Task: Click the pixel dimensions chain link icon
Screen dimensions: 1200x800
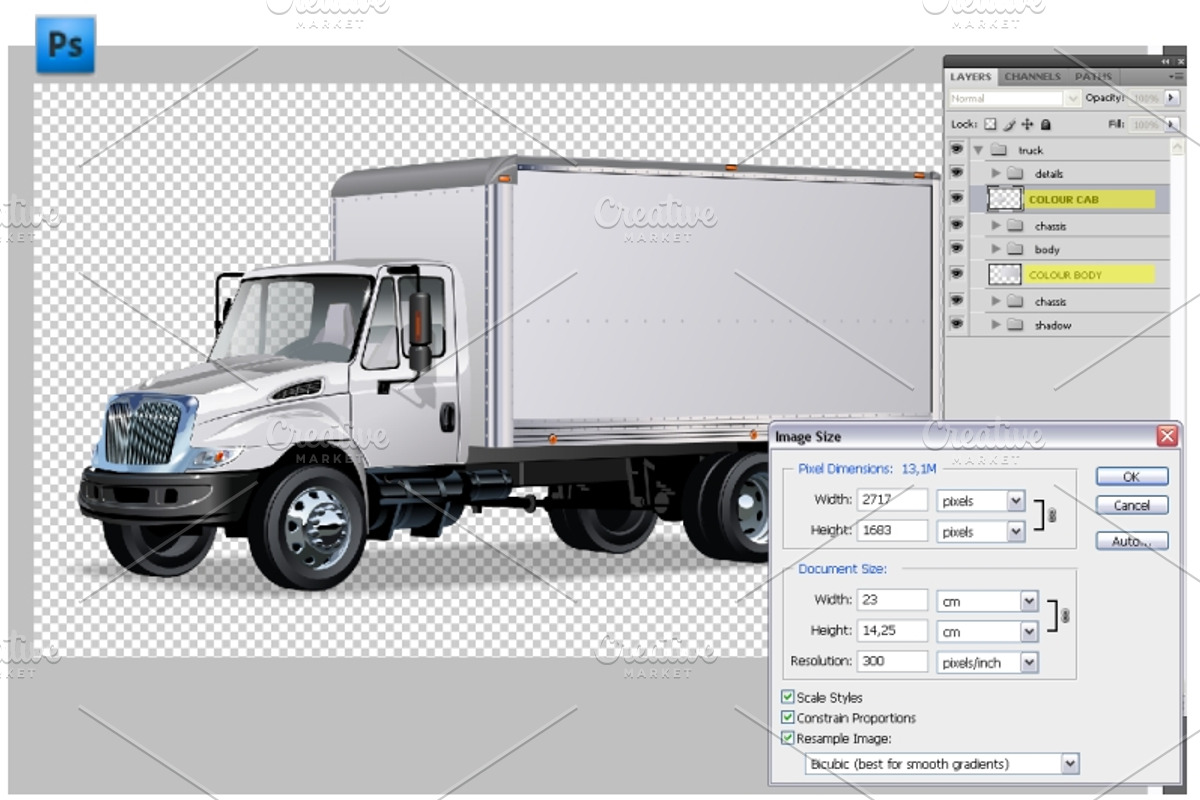Action: [1051, 515]
